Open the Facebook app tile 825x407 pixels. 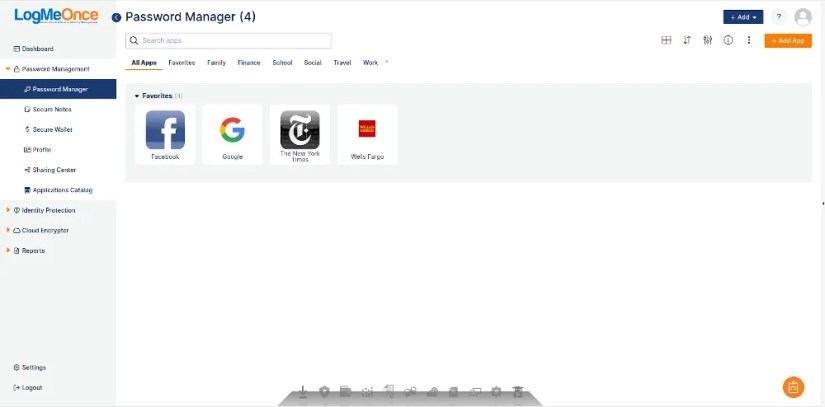click(165, 135)
